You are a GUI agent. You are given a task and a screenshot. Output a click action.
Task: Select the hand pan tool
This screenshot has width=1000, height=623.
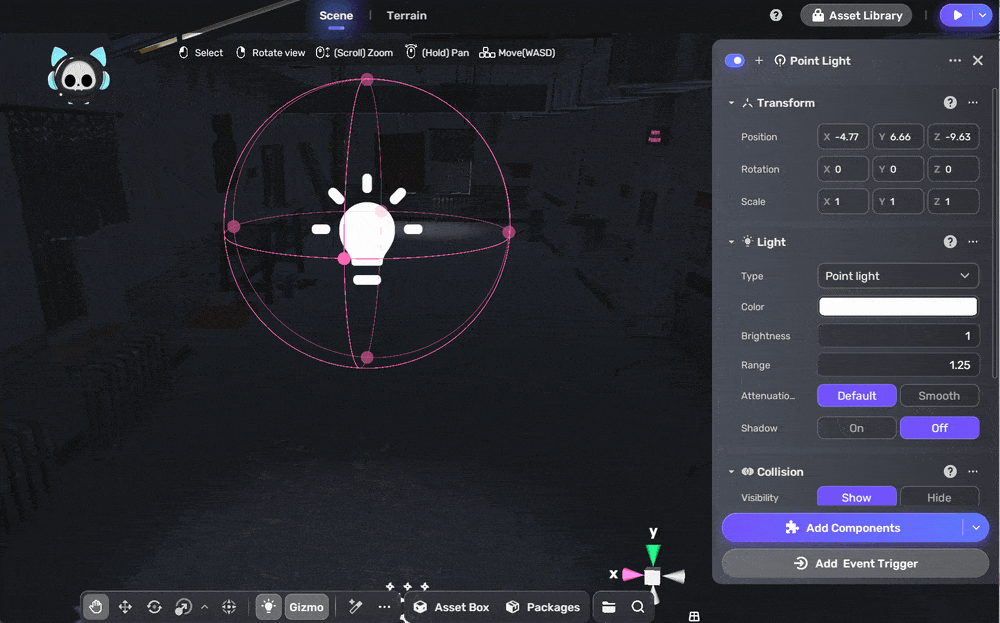point(96,606)
